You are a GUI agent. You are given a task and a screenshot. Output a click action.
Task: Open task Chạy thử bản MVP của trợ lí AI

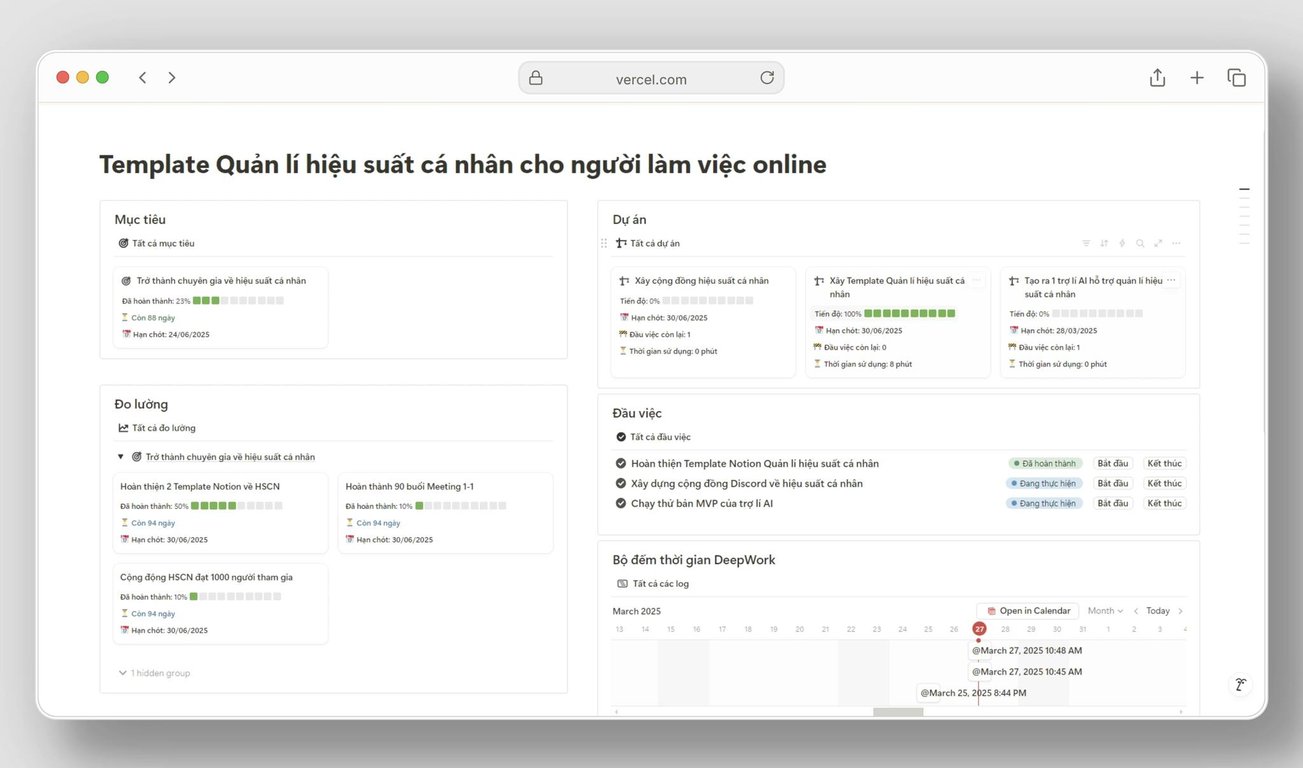click(x=702, y=503)
